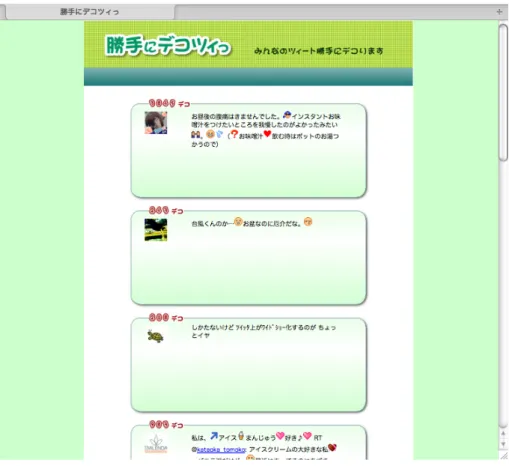
Task: Click the tagline みんなのツィート勝手にデコります
Action: tap(318, 51)
